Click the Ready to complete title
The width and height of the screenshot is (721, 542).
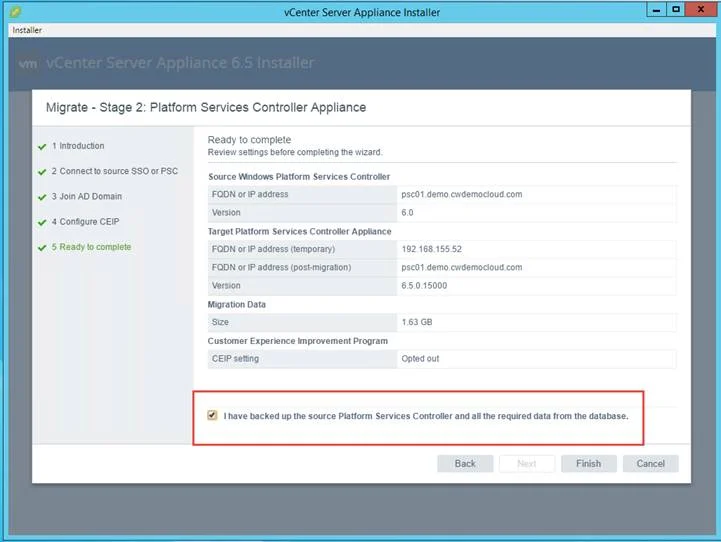coord(249,140)
